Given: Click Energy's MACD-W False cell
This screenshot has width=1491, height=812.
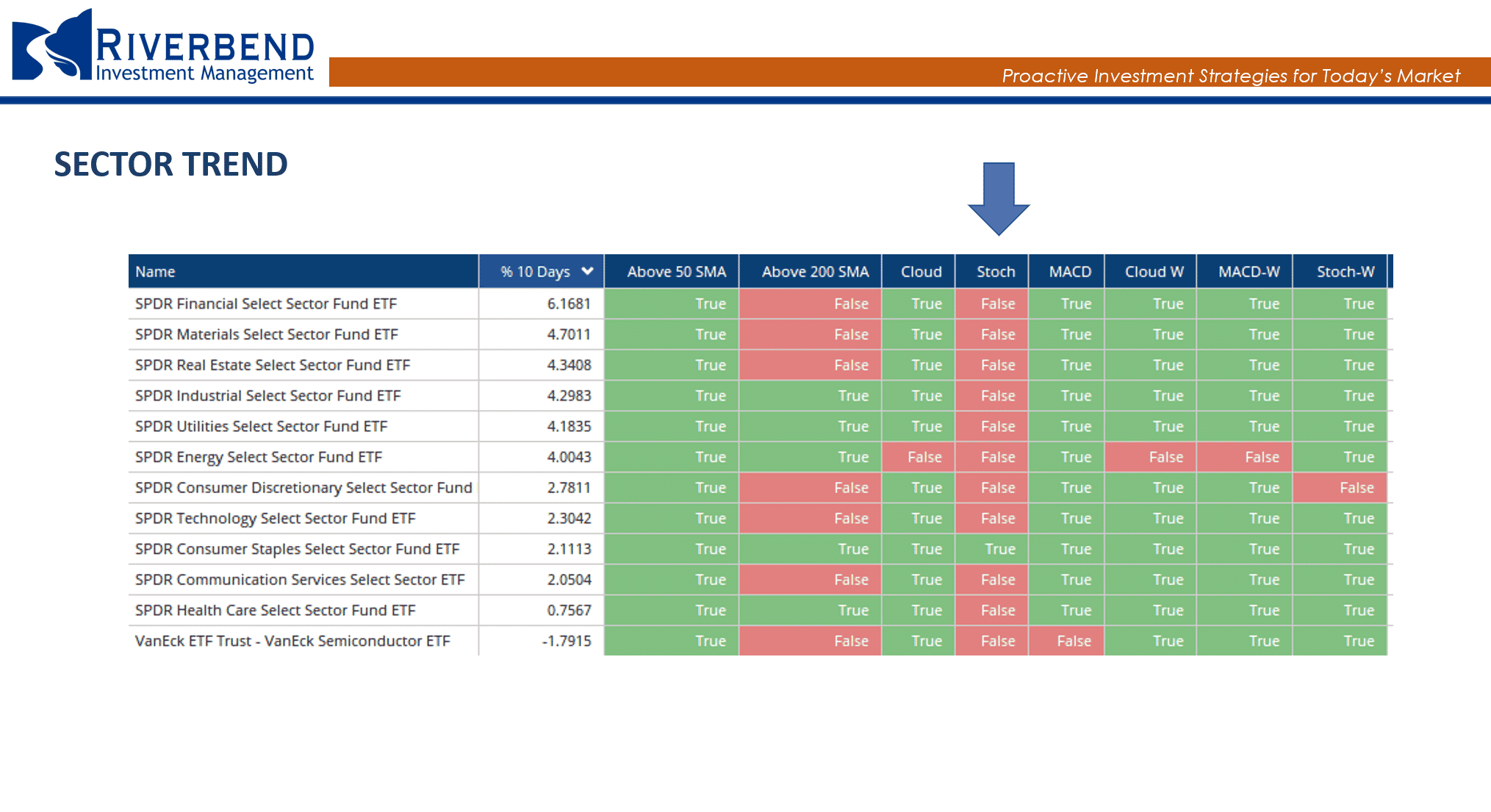Looking at the screenshot, I should (1245, 457).
